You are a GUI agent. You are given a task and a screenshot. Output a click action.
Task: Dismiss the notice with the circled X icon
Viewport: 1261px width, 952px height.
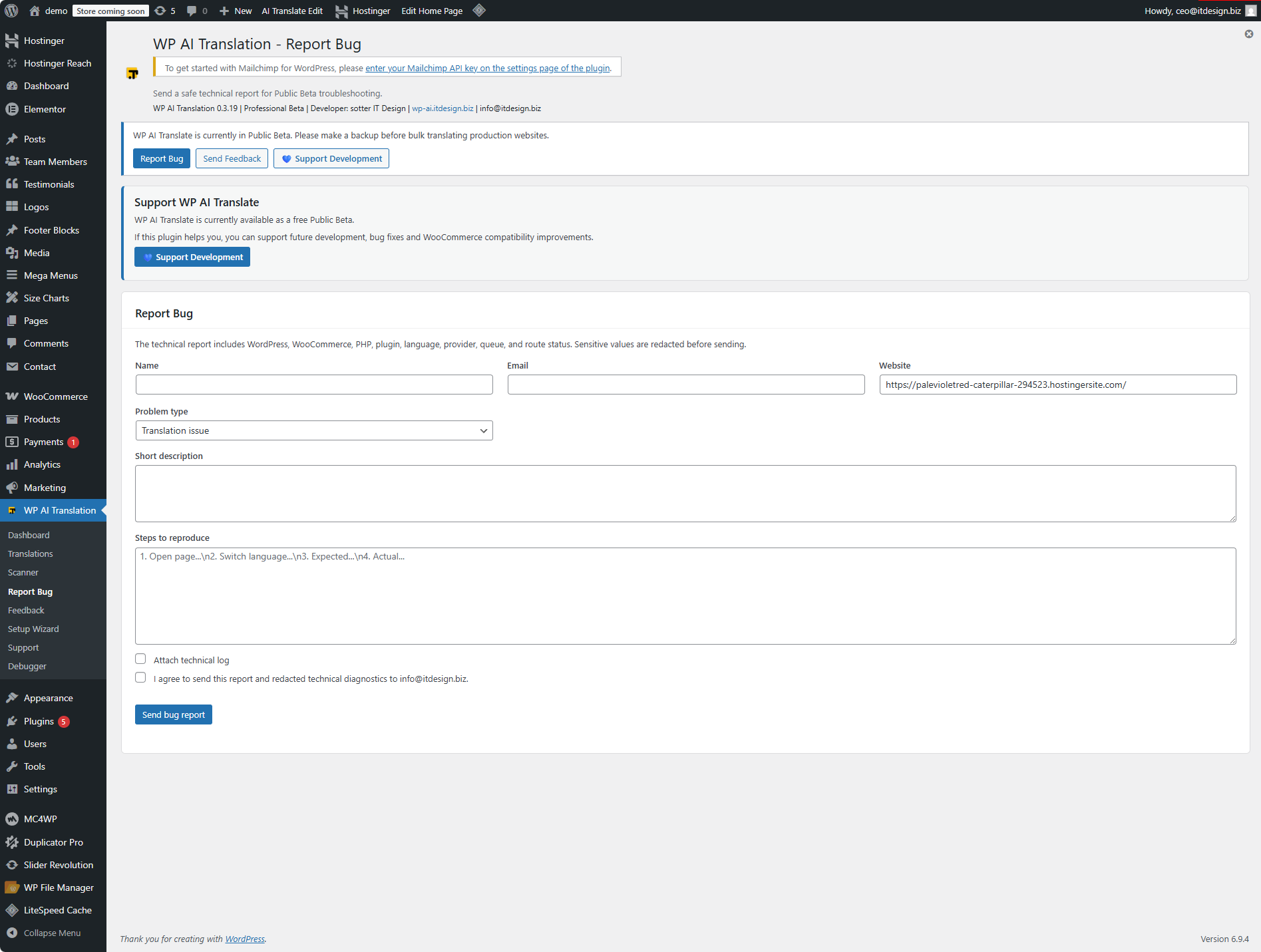(1249, 34)
